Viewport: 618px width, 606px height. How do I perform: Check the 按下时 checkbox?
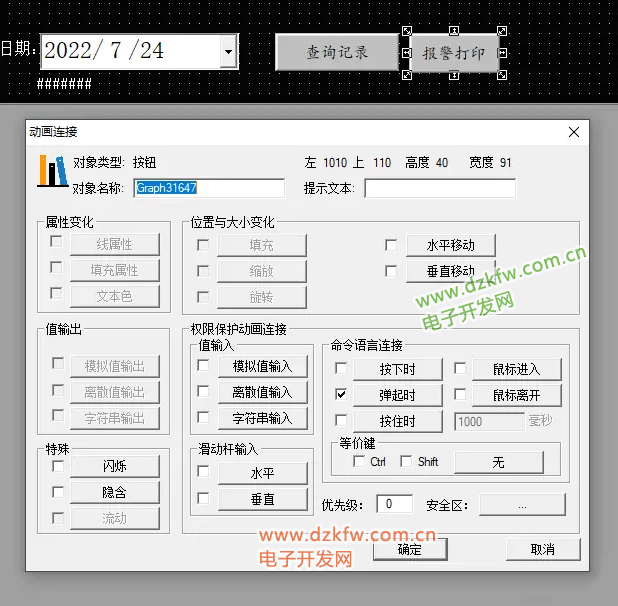click(x=341, y=369)
